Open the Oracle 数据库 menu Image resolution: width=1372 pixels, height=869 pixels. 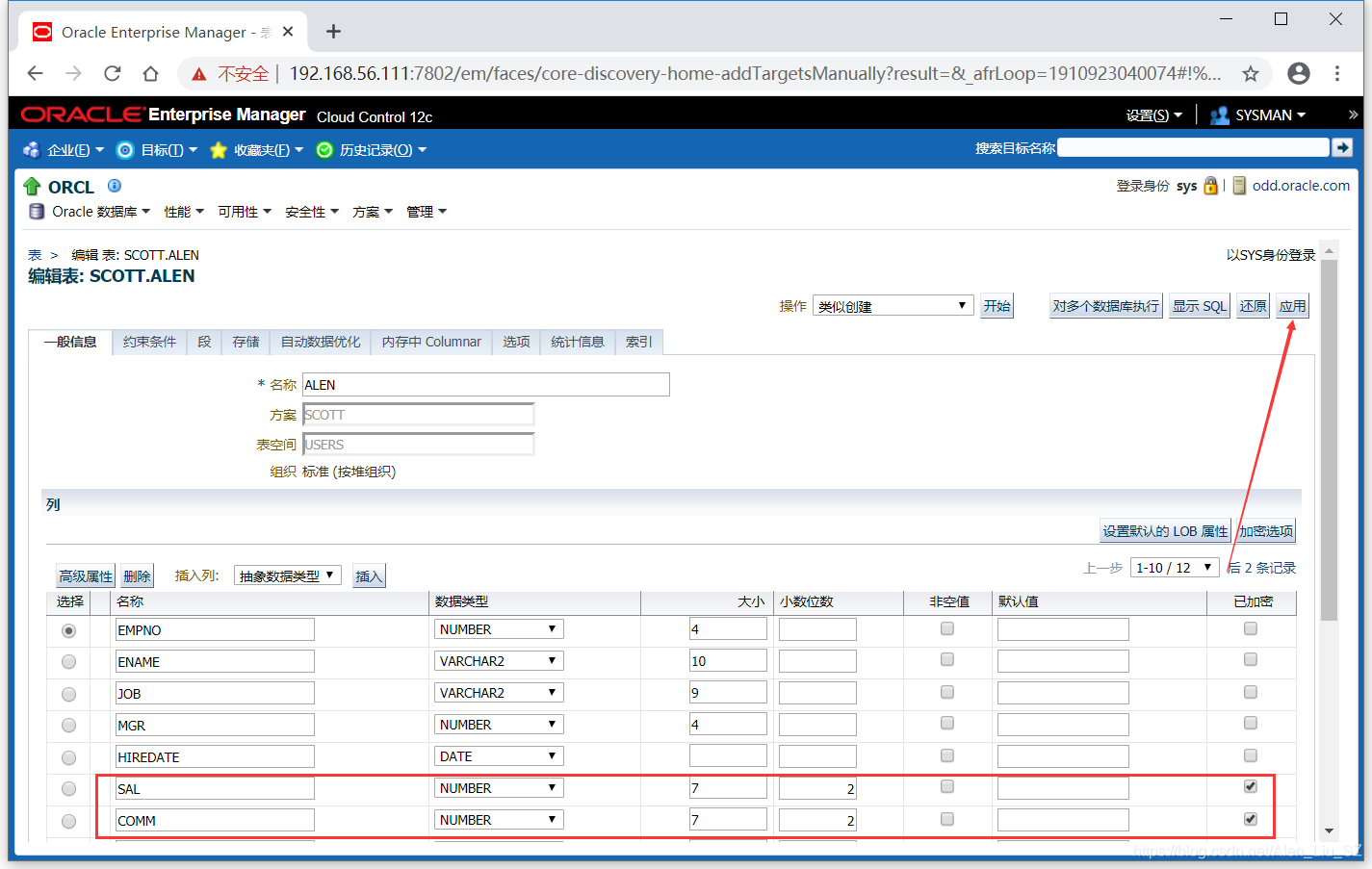click(101, 212)
